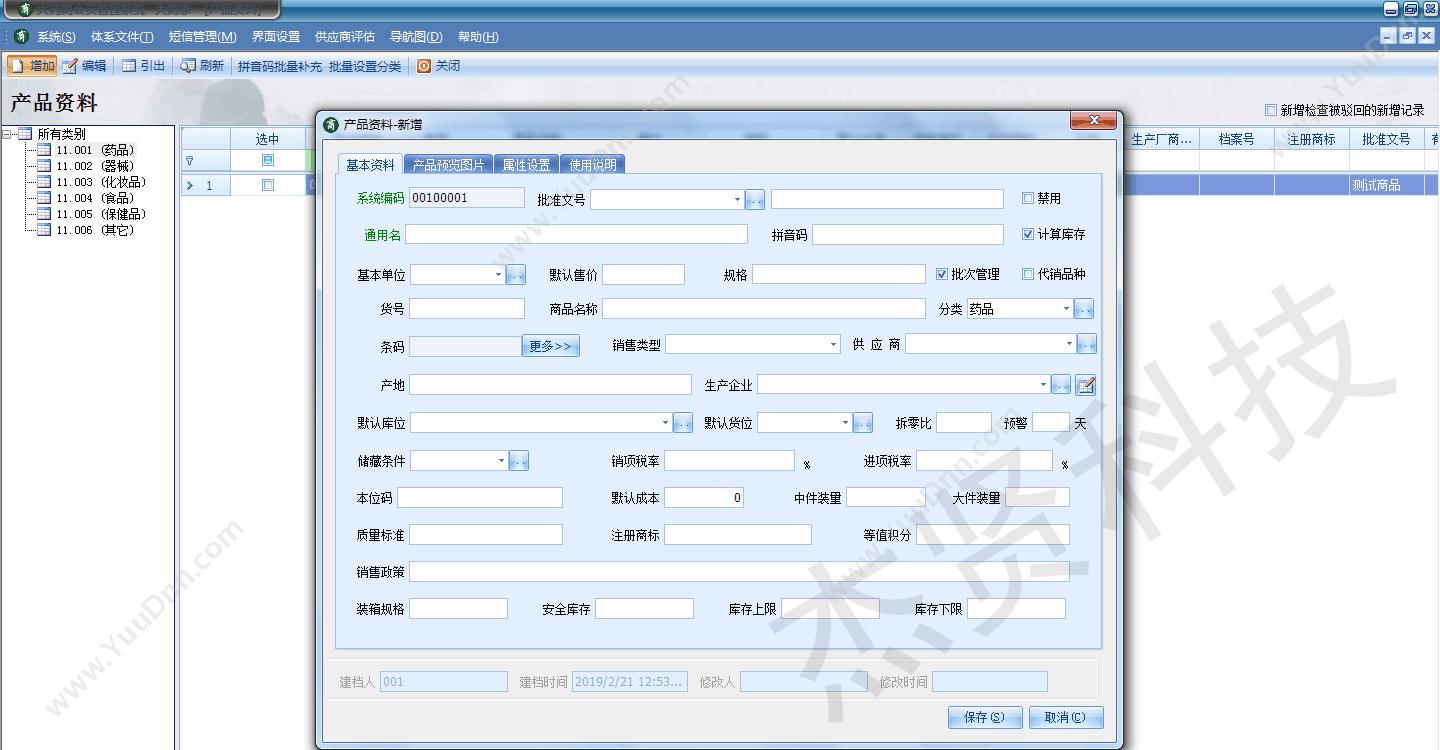Click ellipsis button next to 默认库位
Viewport: 1440px width, 750px height.
click(x=683, y=423)
